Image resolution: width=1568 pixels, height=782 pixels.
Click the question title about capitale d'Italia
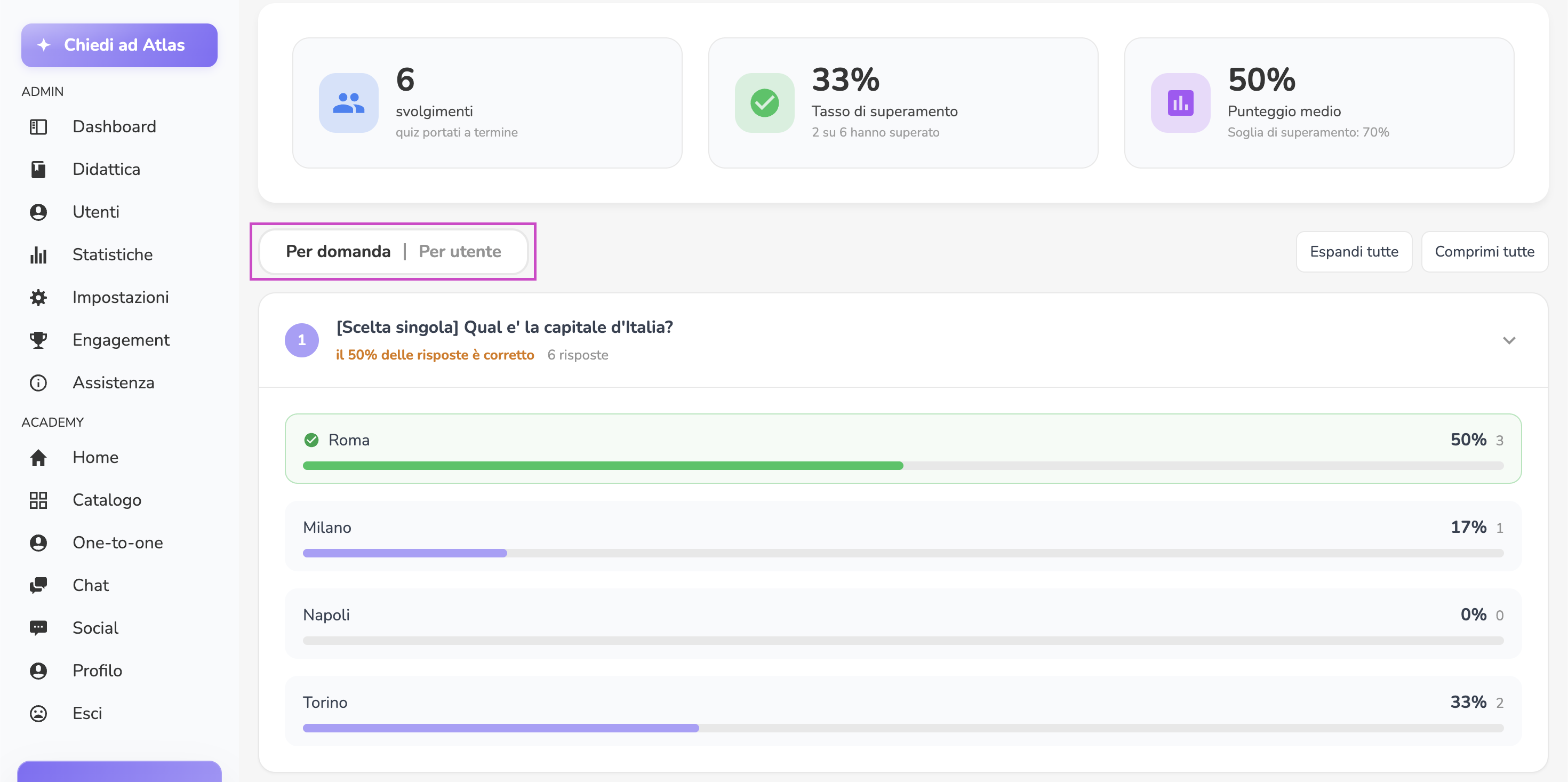point(505,328)
